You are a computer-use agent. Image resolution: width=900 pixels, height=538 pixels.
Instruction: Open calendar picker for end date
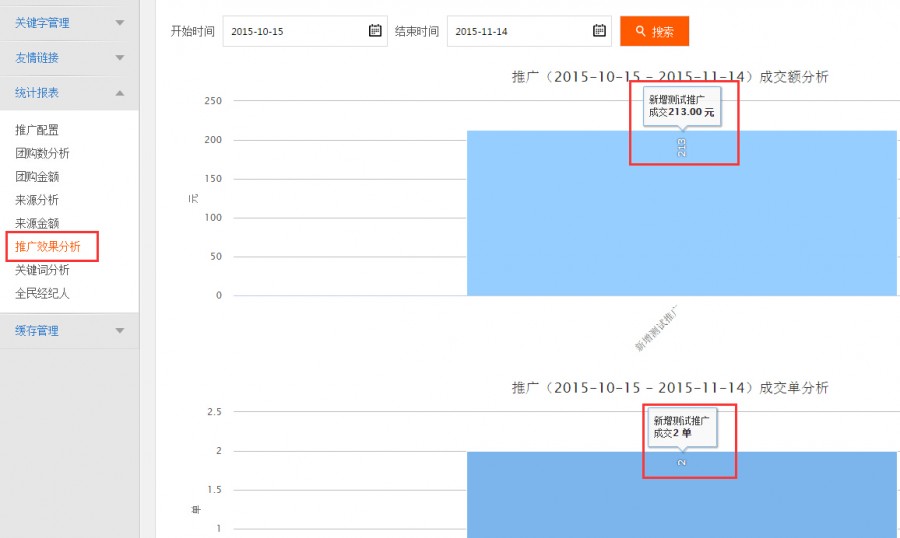coord(599,30)
